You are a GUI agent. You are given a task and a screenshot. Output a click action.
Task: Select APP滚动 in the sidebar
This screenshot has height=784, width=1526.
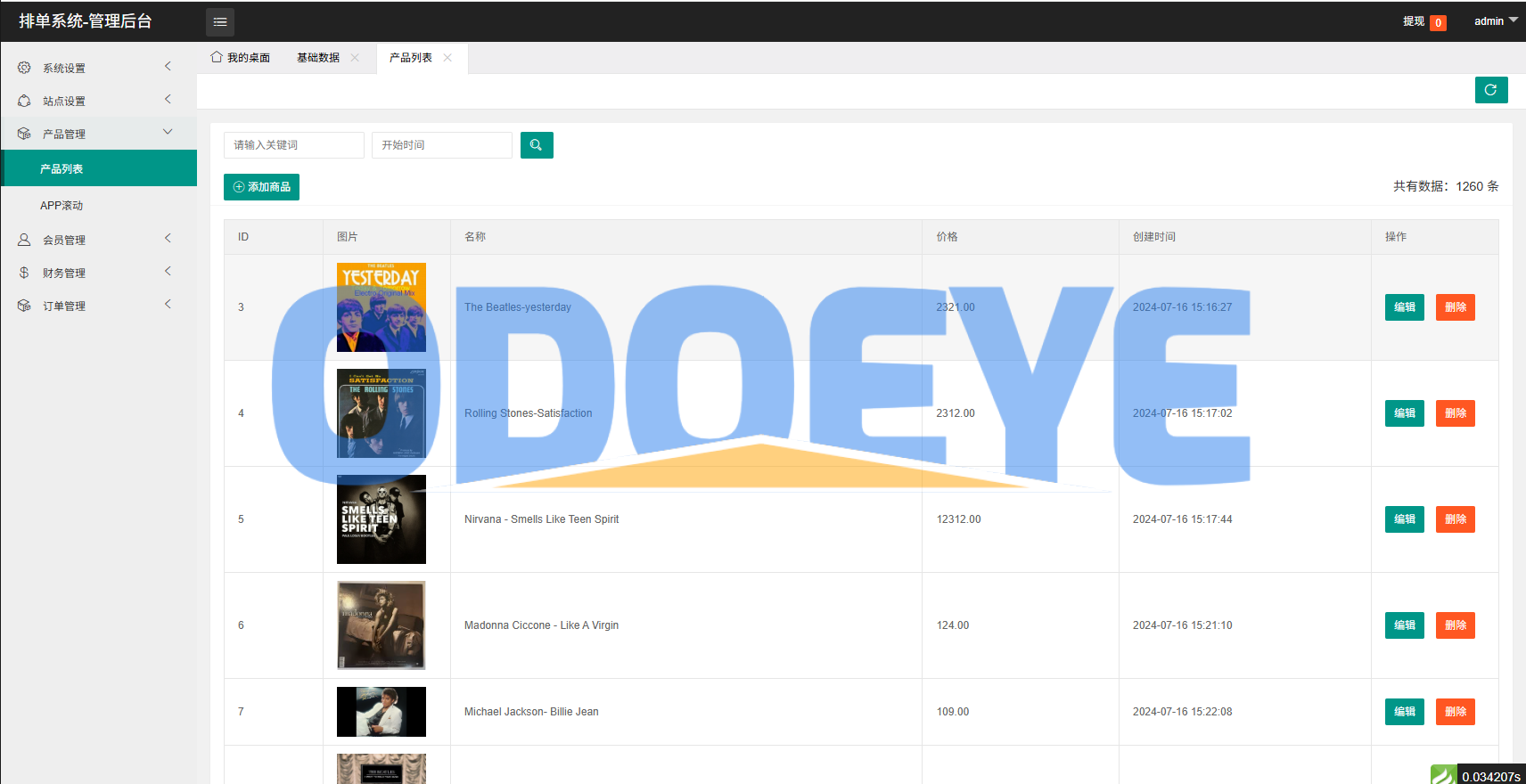[x=62, y=206]
